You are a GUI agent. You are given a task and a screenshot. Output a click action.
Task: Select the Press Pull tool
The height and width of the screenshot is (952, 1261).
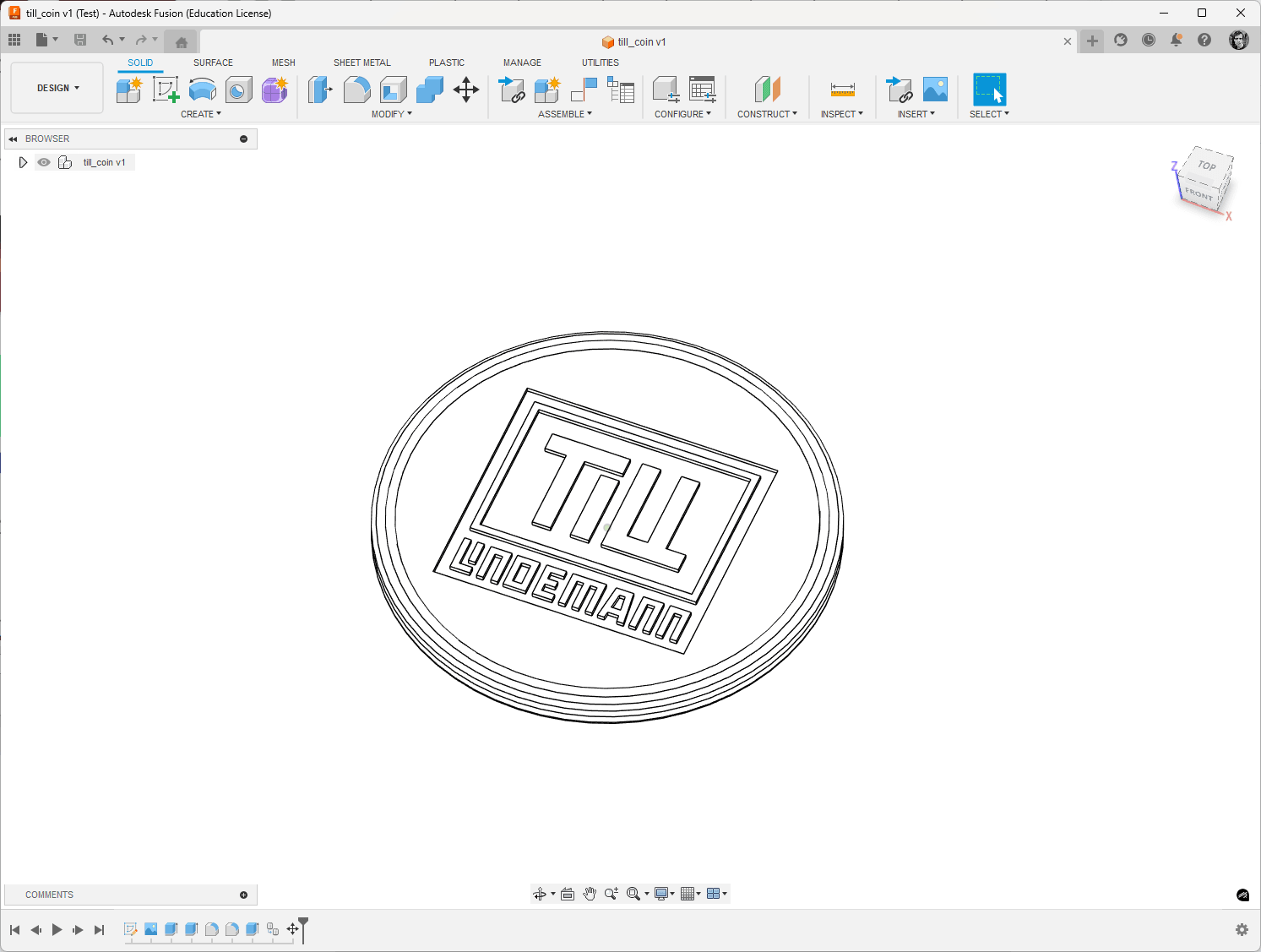(320, 90)
